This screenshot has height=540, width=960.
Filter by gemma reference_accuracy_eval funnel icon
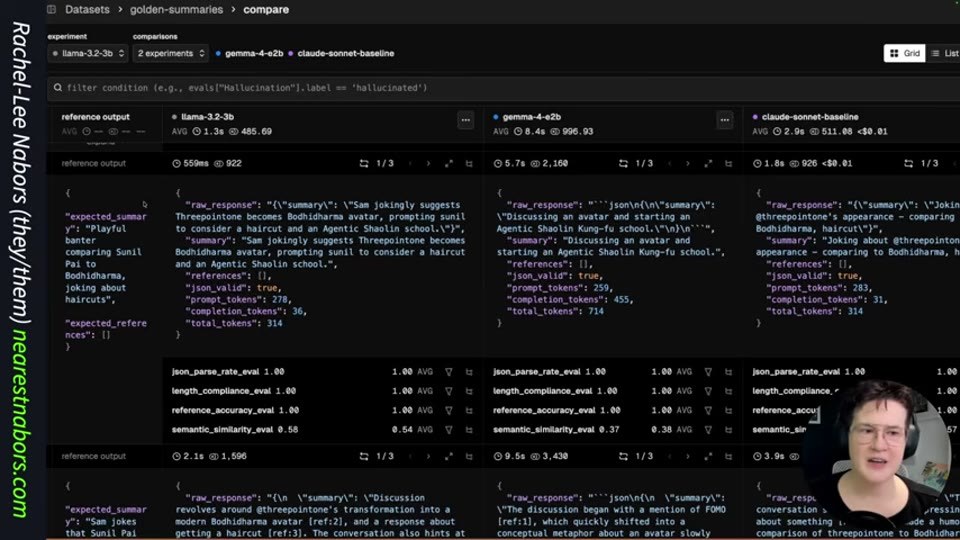(708, 410)
